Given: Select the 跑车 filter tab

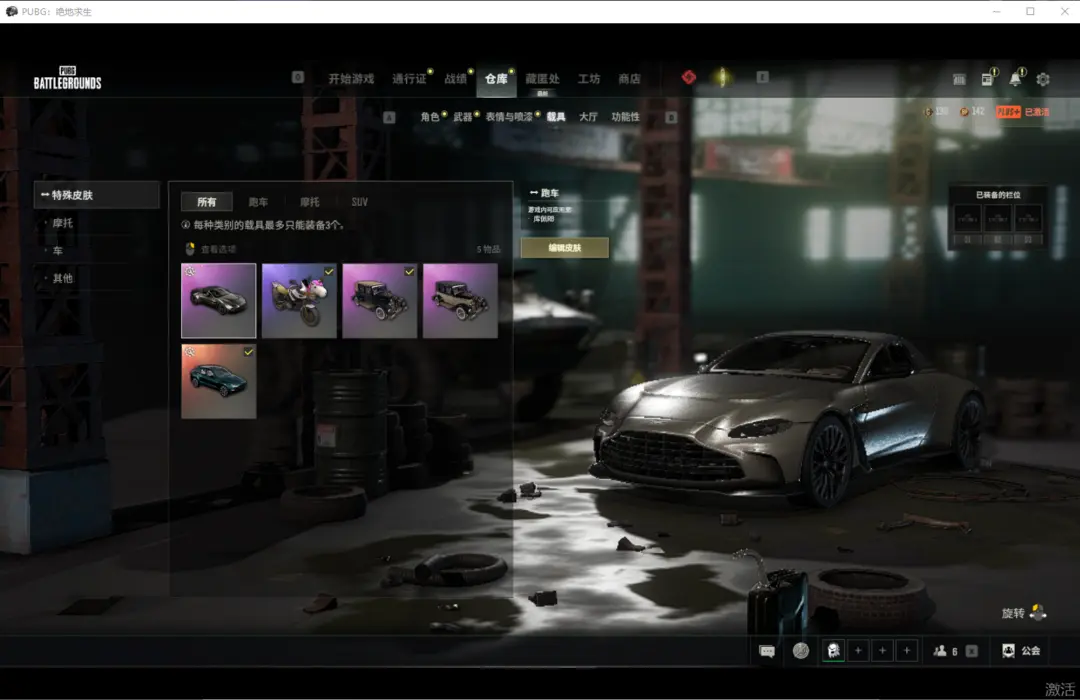Looking at the screenshot, I should 258,202.
